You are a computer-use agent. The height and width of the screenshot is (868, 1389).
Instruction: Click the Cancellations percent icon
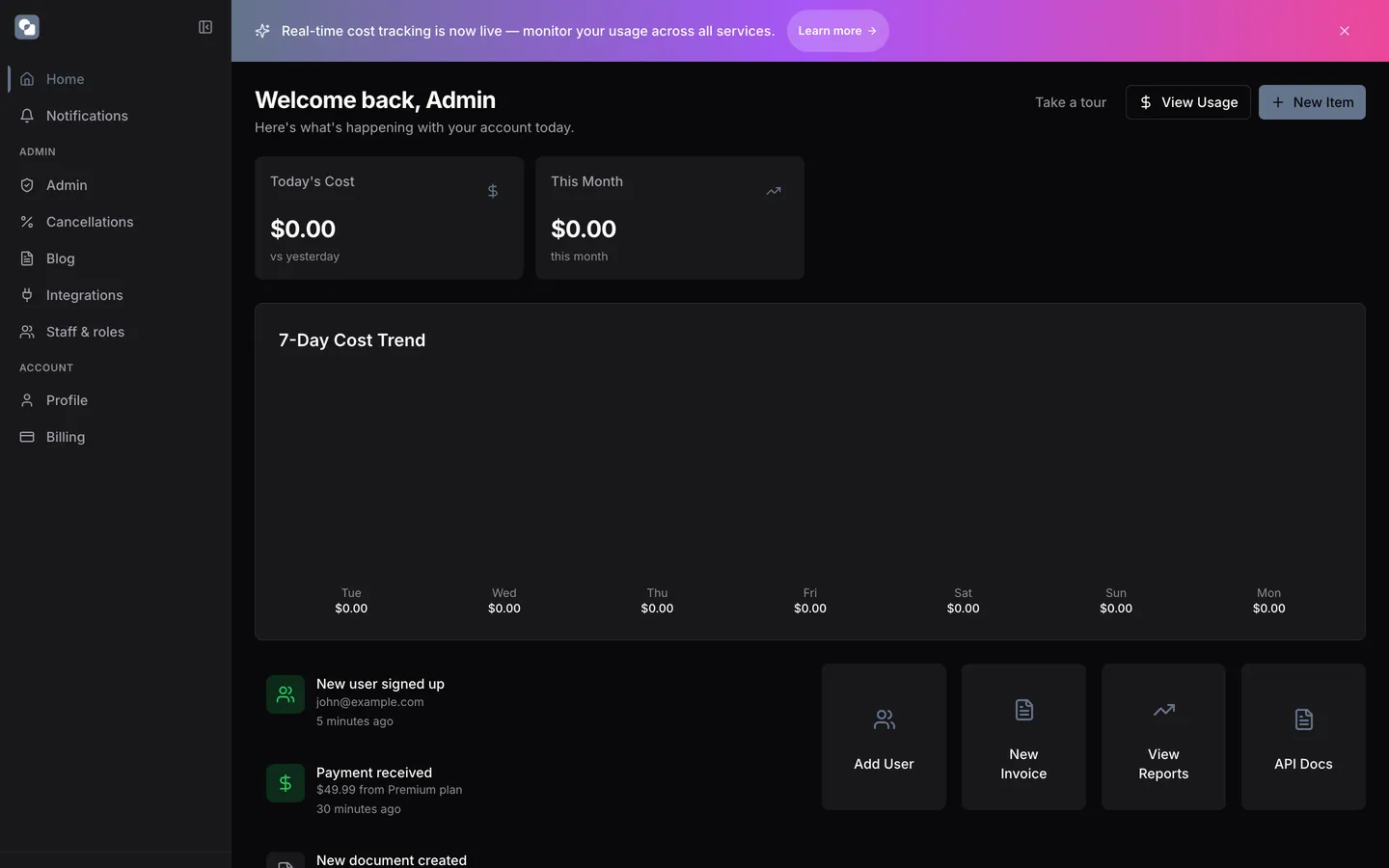click(x=27, y=222)
